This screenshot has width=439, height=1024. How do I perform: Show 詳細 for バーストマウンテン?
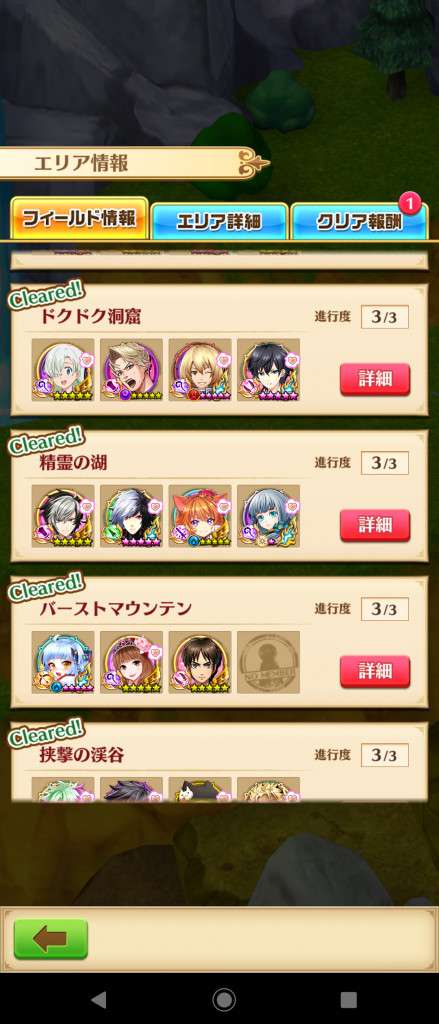pos(375,672)
